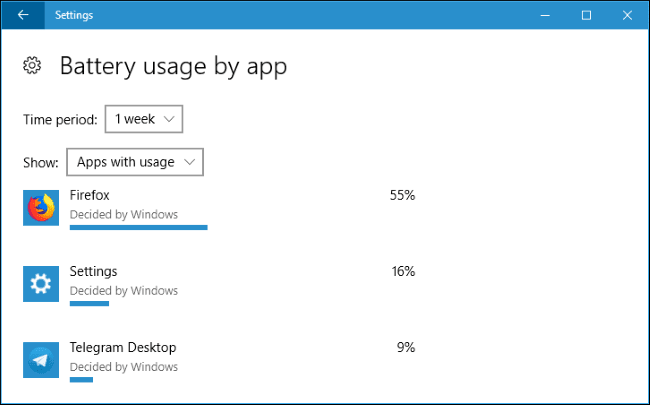Screen dimensions: 650x405
Task: Click the back arrow in title bar
Action: 23,15
